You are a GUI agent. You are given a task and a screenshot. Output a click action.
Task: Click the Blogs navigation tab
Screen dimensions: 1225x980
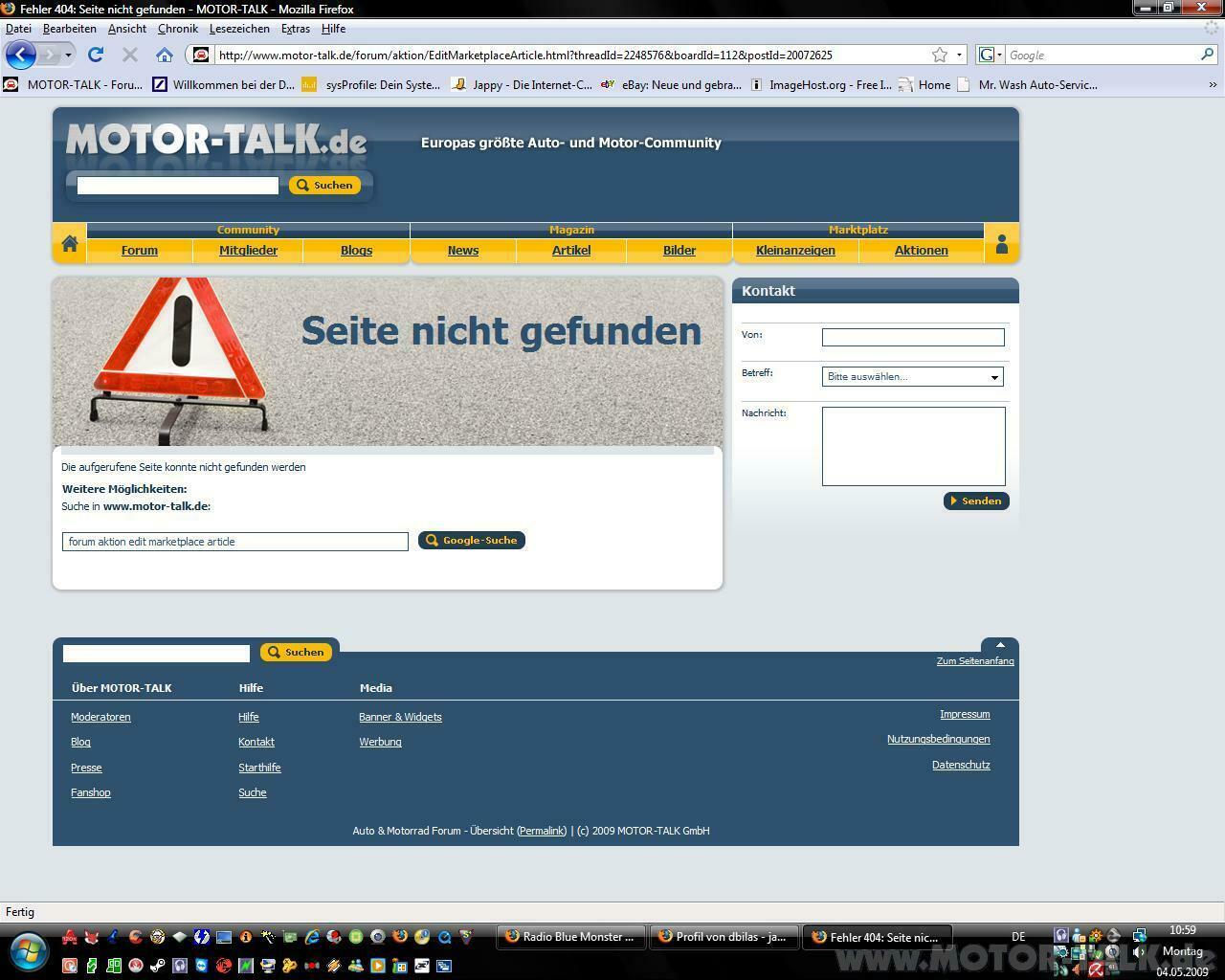[x=356, y=250]
